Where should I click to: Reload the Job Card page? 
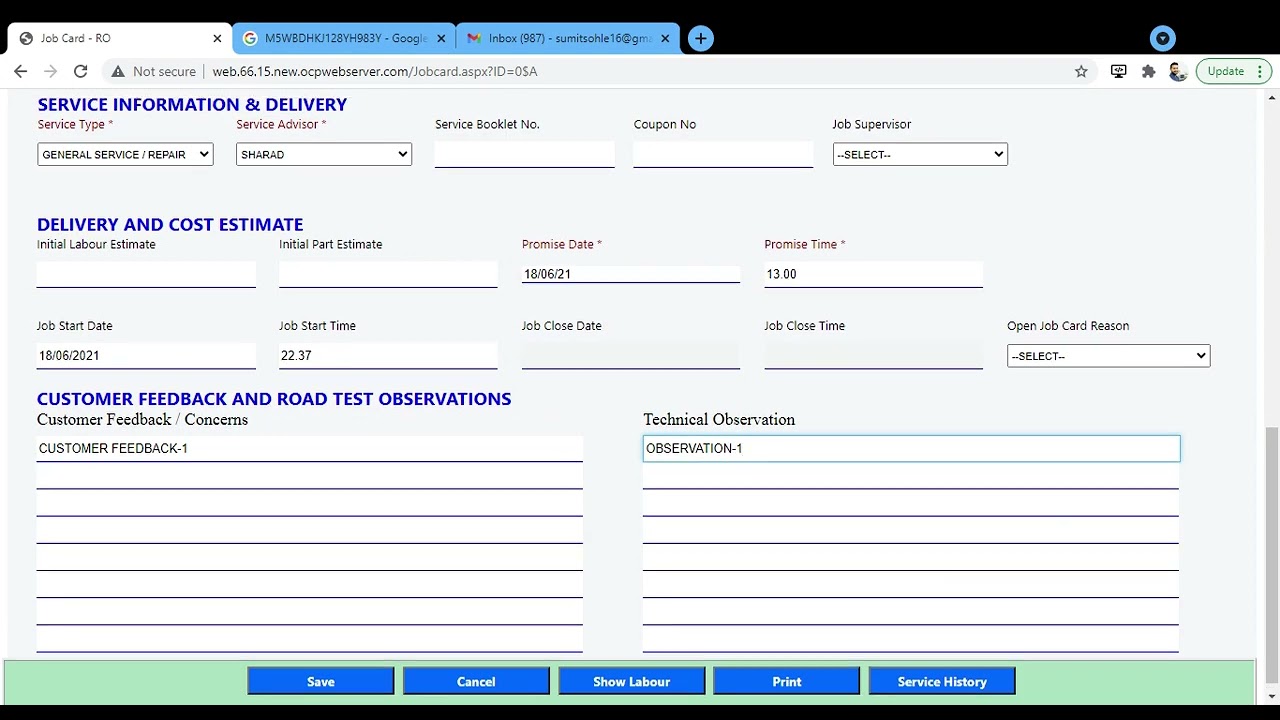pyautogui.click(x=81, y=71)
